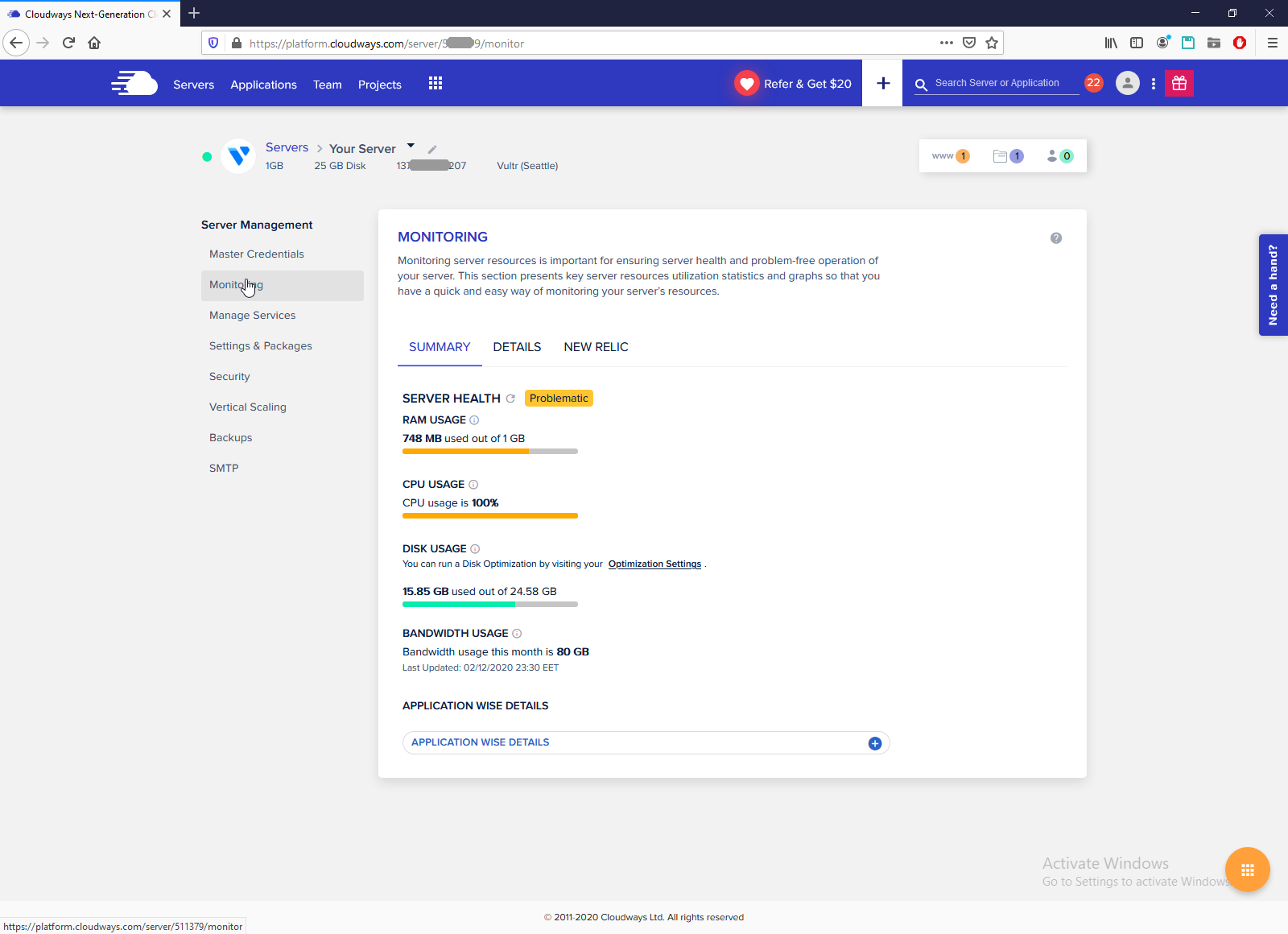Bookmark this page with star icon
The height and width of the screenshot is (934, 1288).
992,43
